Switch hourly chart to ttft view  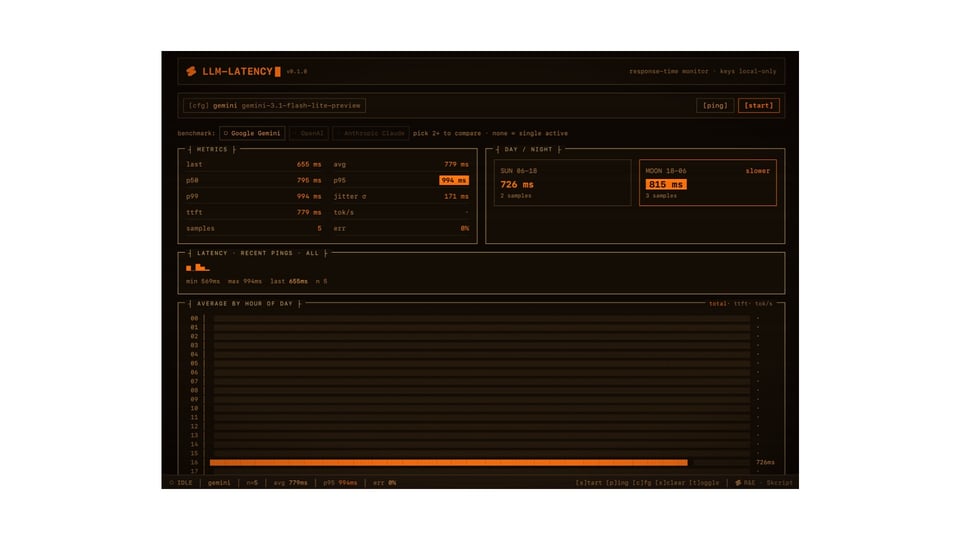click(740, 304)
